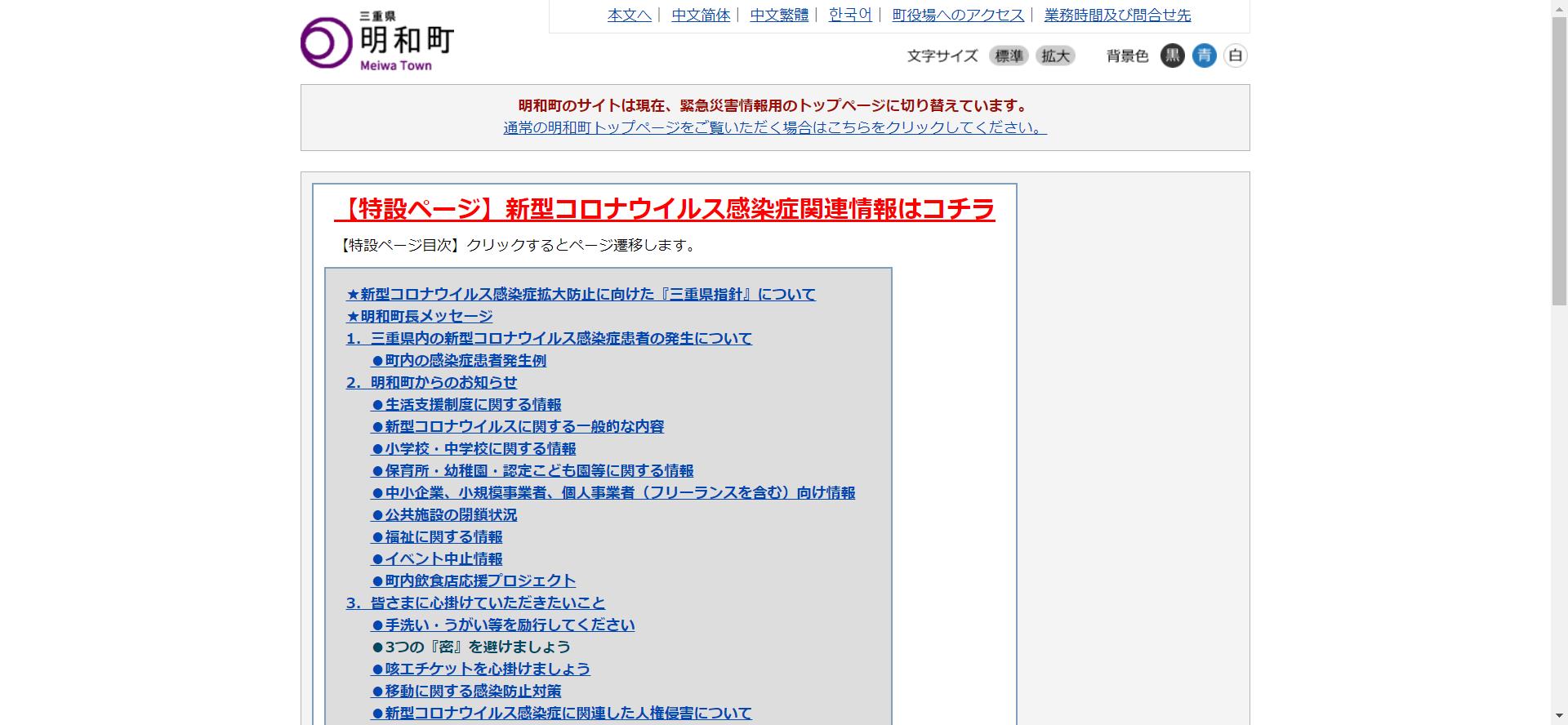The width and height of the screenshot is (1568, 725).
Task: Select blue background color swatch
Action: pyautogui.click(x=1204, y=56)
